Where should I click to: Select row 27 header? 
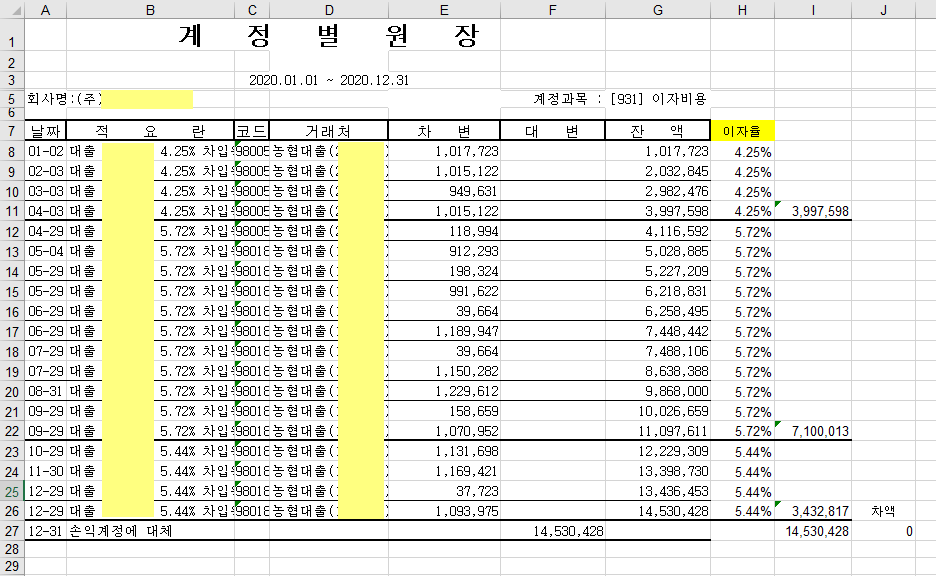[12, 531]
